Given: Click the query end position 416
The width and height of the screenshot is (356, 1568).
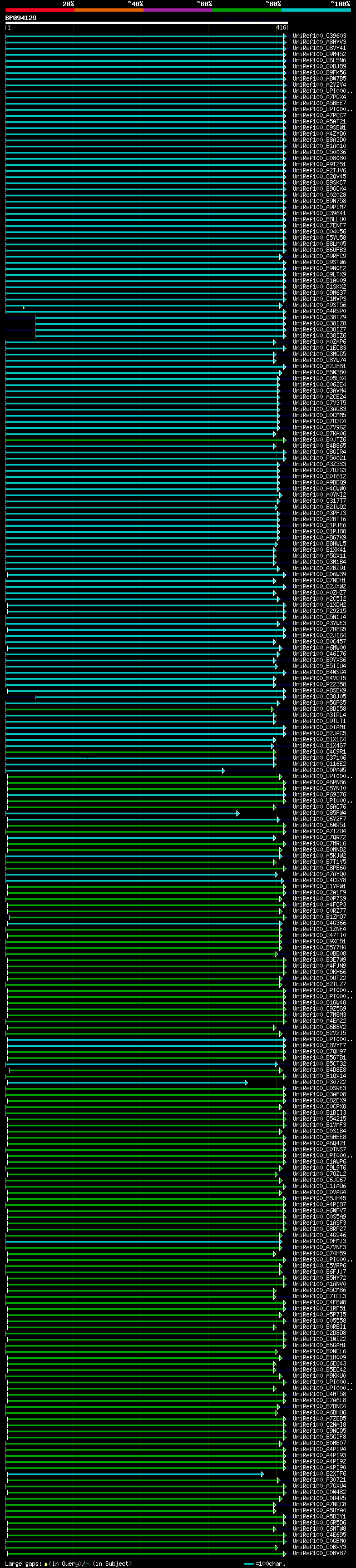Looking at the screenshot, I should pos(280,27).
